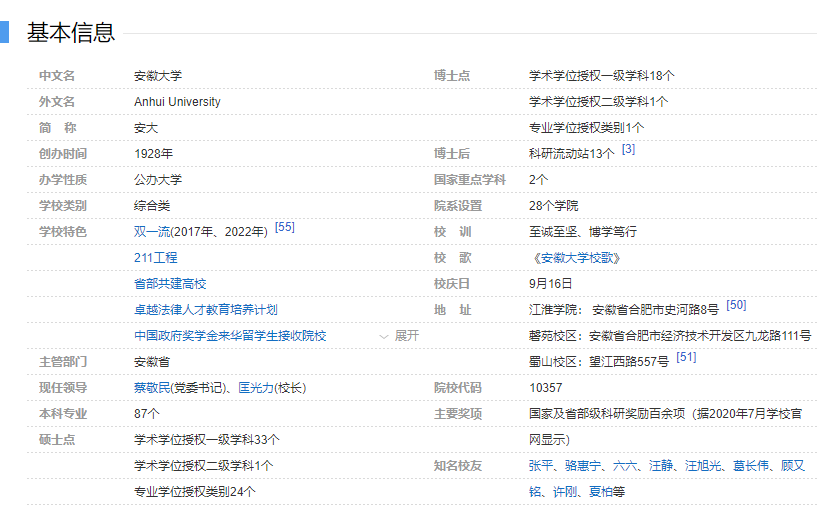Screen dimensions: 833x529
Task: Click reference citation [55]
Action: (x=284, y=228)
